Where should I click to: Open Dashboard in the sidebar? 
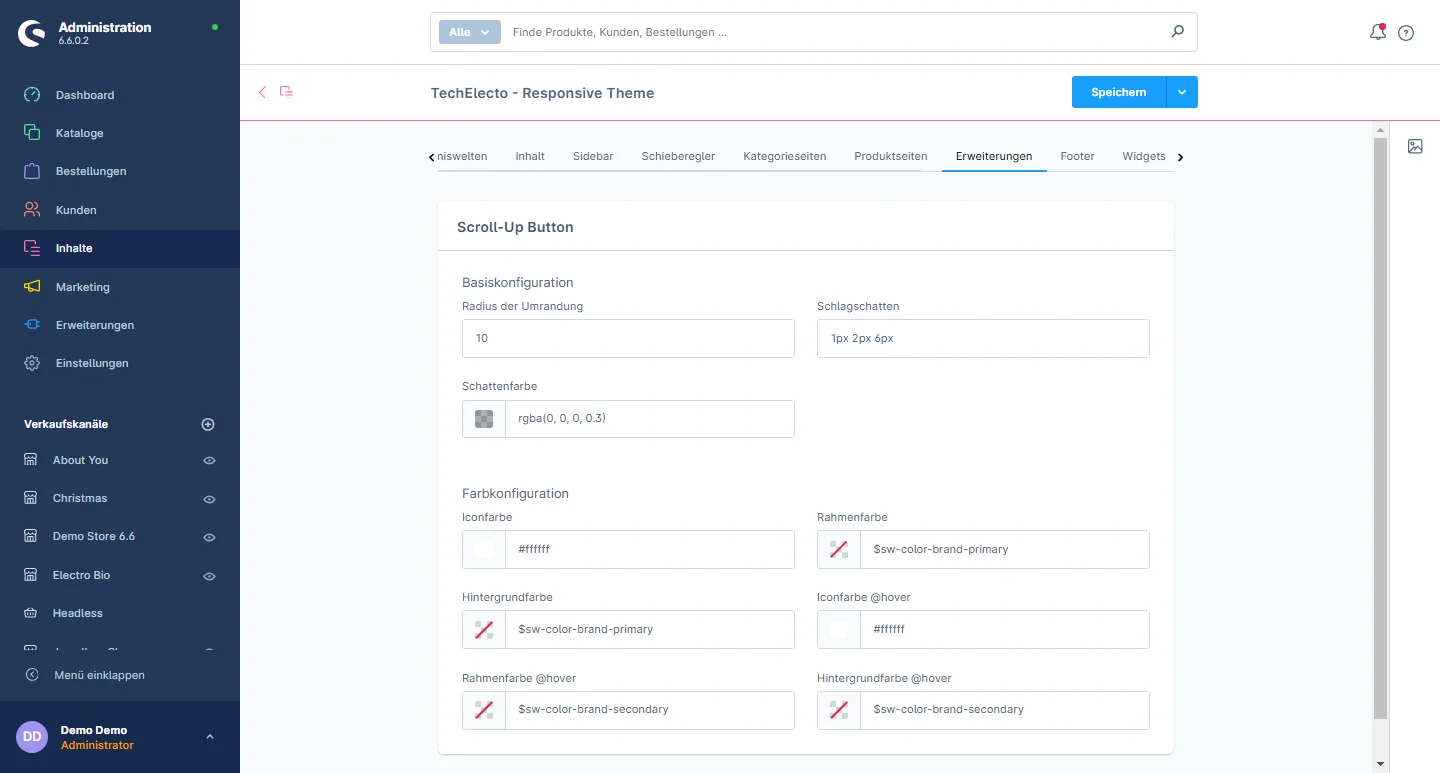85,95
